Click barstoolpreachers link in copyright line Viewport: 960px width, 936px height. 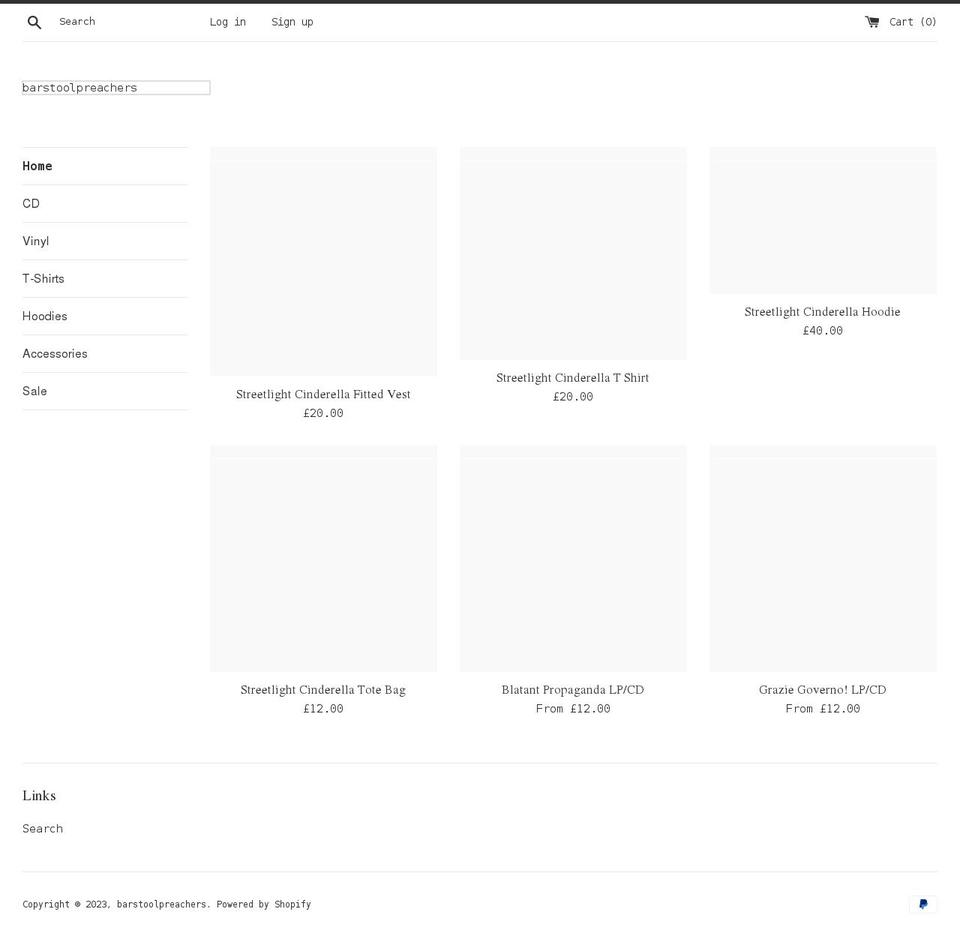point(162,904)
